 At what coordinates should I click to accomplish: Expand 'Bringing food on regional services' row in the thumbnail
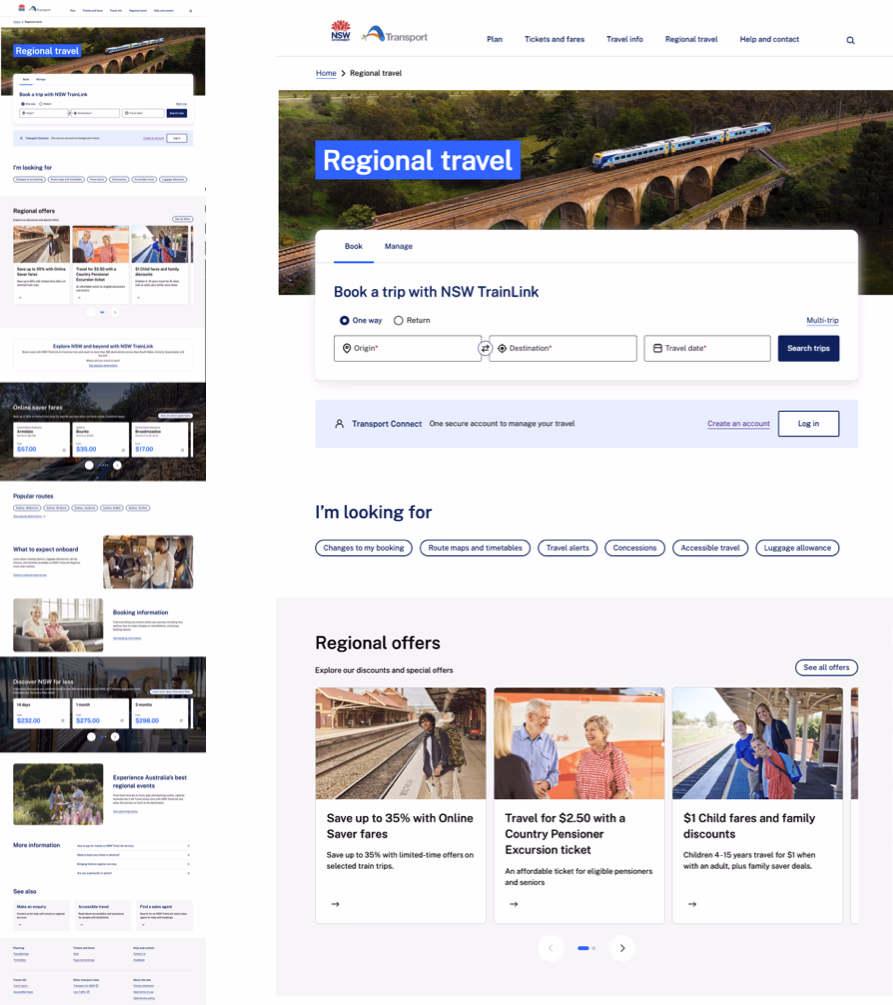pyautogui.click(x=133, y=864)
